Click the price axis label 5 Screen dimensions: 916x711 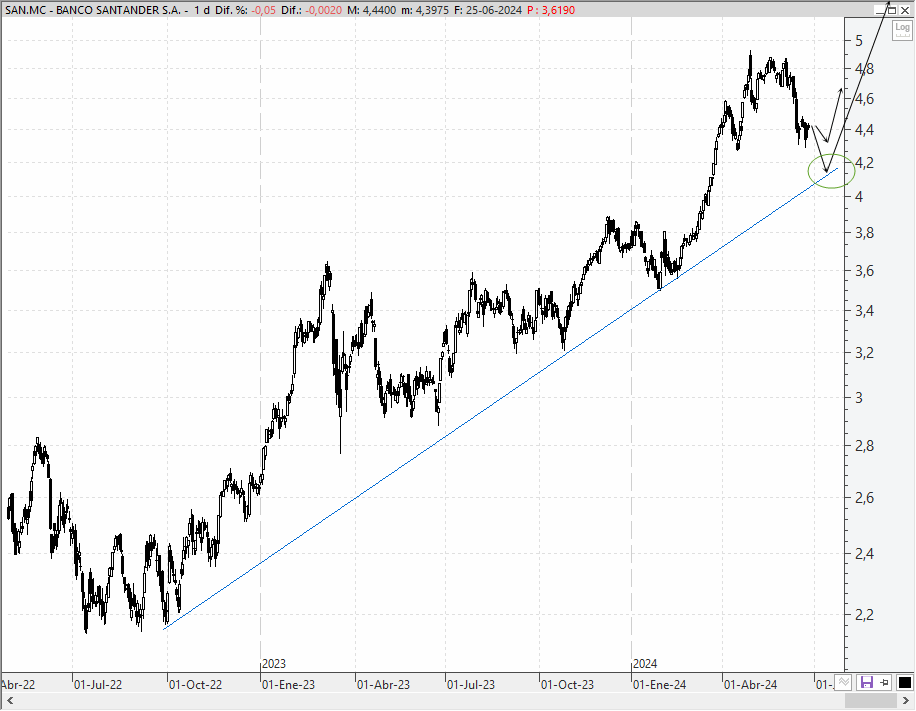click(858, 40)
